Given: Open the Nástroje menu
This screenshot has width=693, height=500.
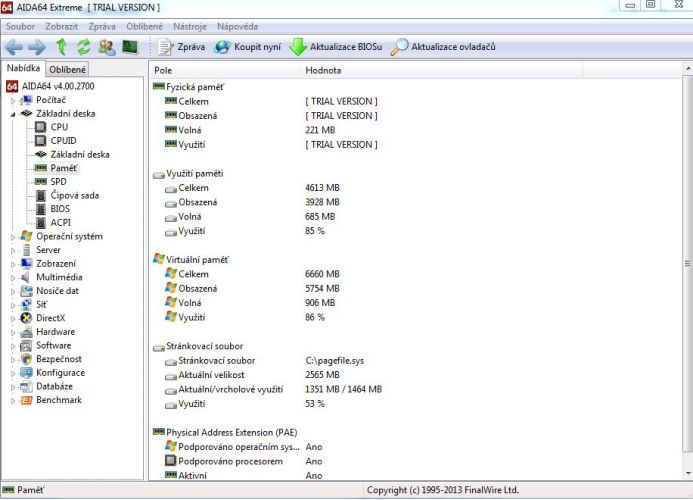Looking at the screenshot, I should pyautogui.click(x=190, y=27).
